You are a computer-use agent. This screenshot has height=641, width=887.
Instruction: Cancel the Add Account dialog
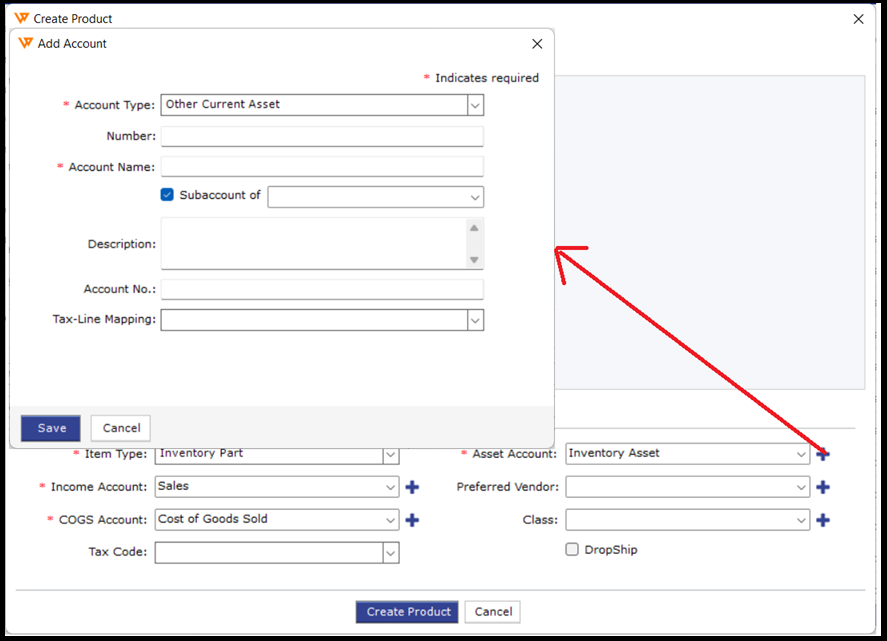[x=121, y=428]
